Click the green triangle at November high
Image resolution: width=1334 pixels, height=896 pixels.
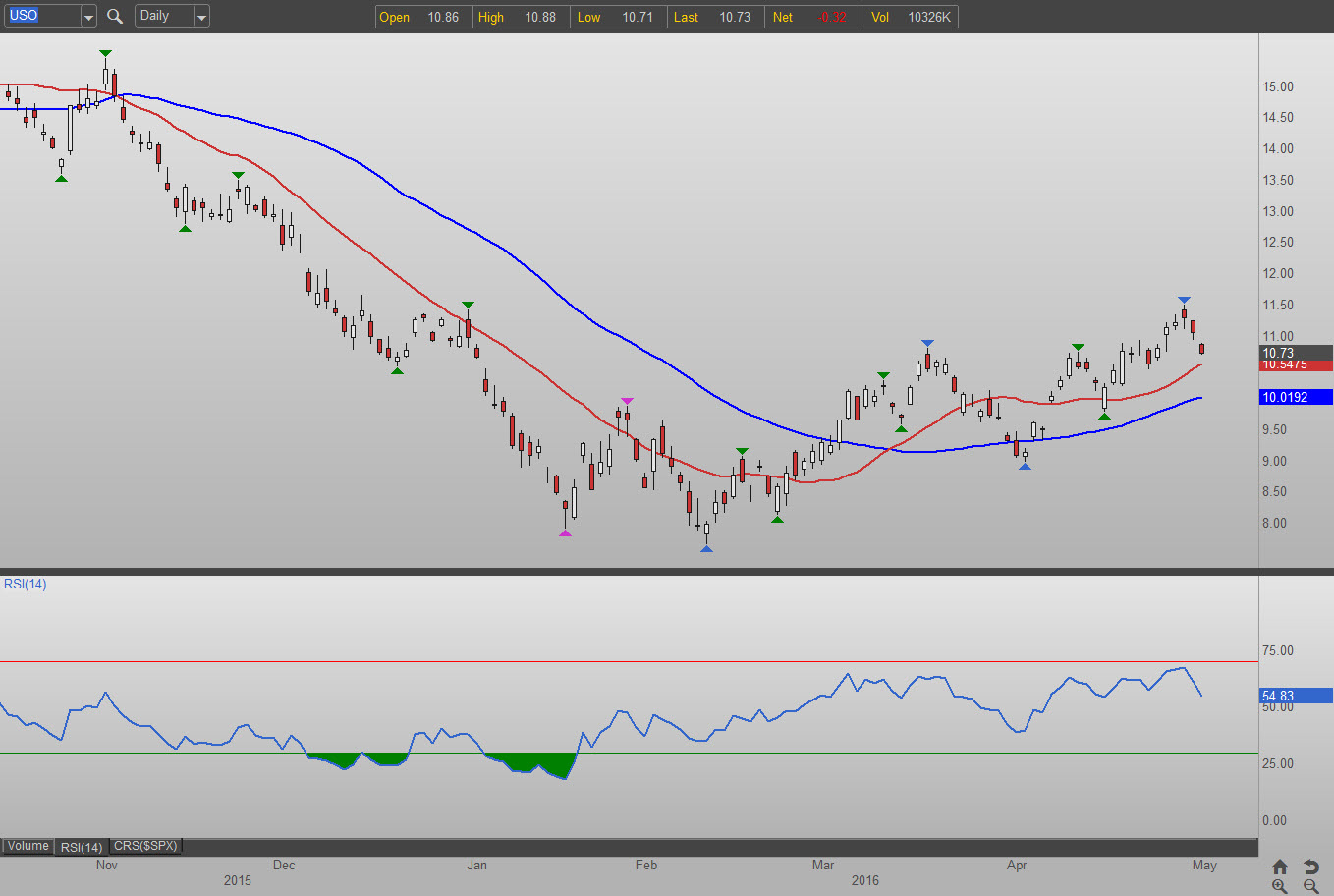(x=105, y=53)
